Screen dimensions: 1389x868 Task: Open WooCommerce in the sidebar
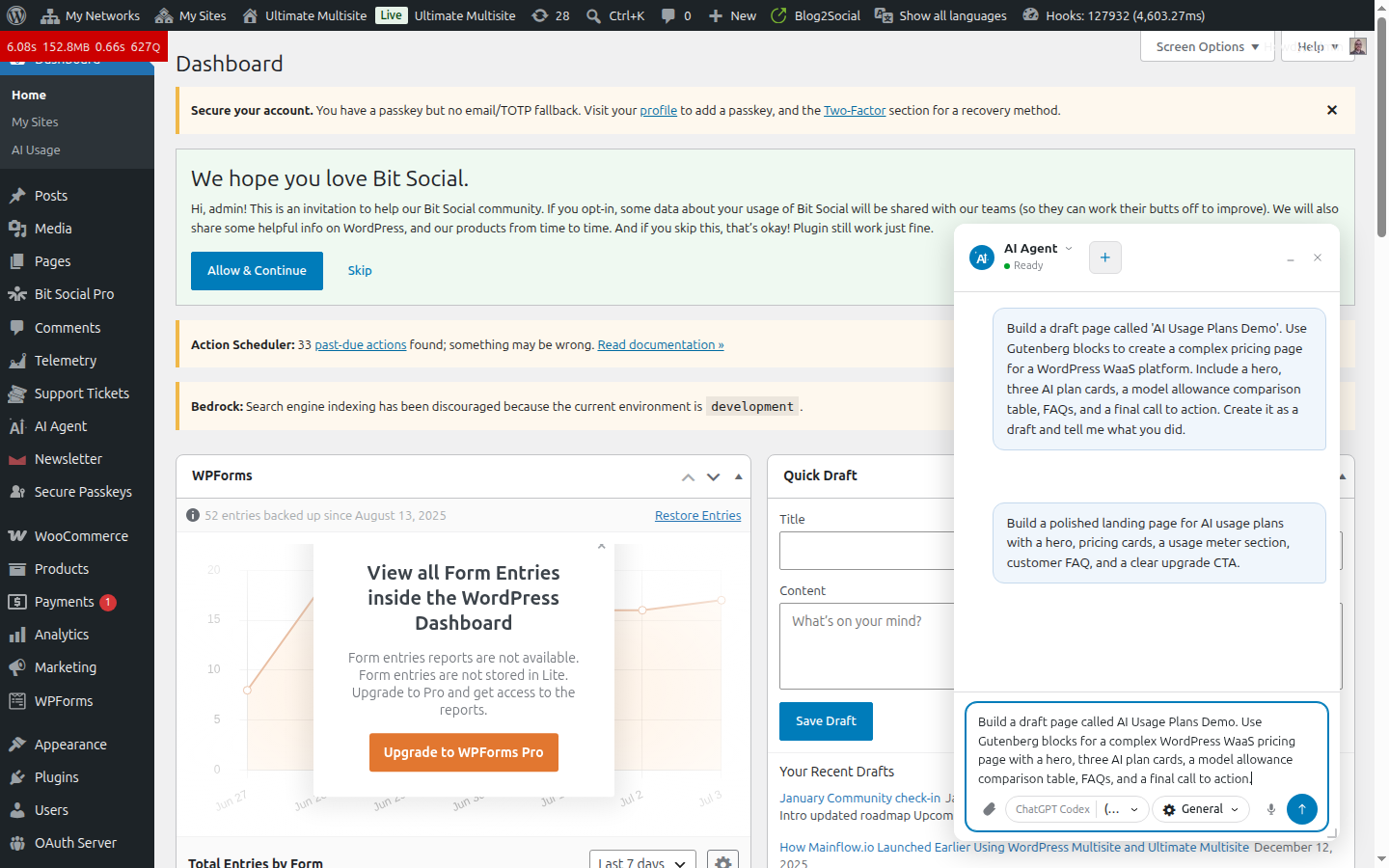pos(77,536)
